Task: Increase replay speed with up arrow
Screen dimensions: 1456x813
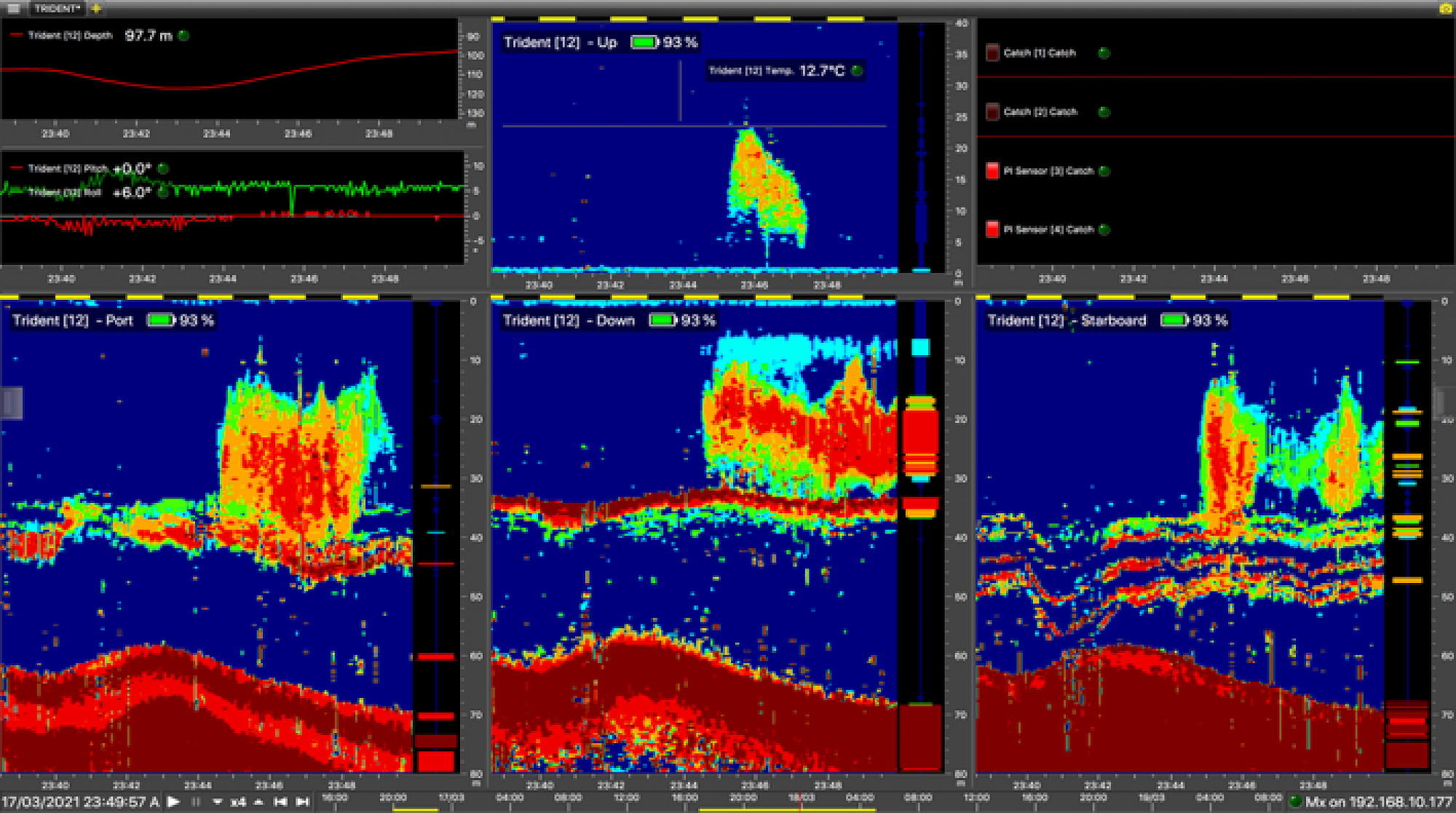Action: pyautogui.click(x=258, y=802)
